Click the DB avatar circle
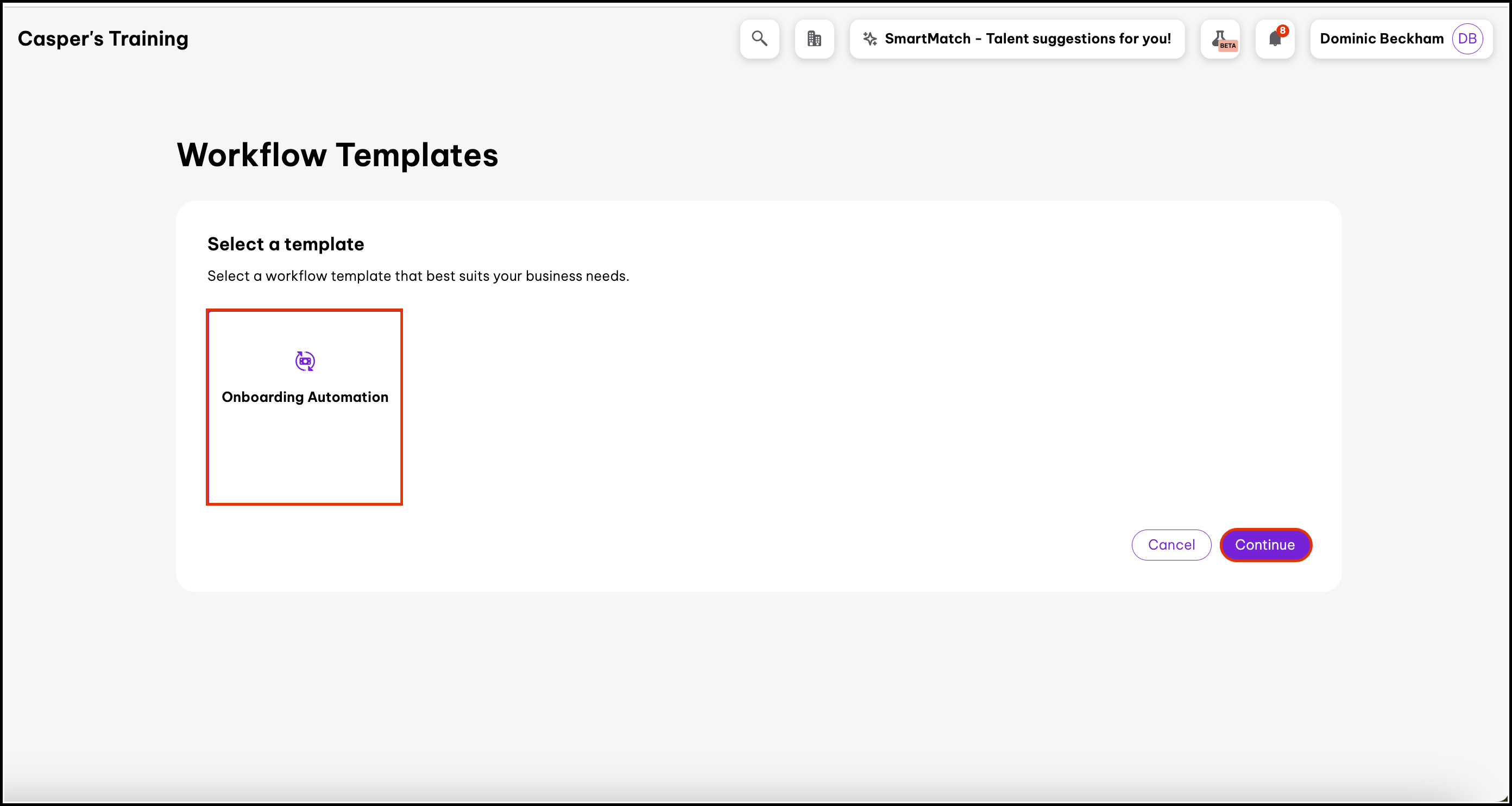Image resolution: width=1512 pixels, height=806 pixels. (x=1467, y=39)
